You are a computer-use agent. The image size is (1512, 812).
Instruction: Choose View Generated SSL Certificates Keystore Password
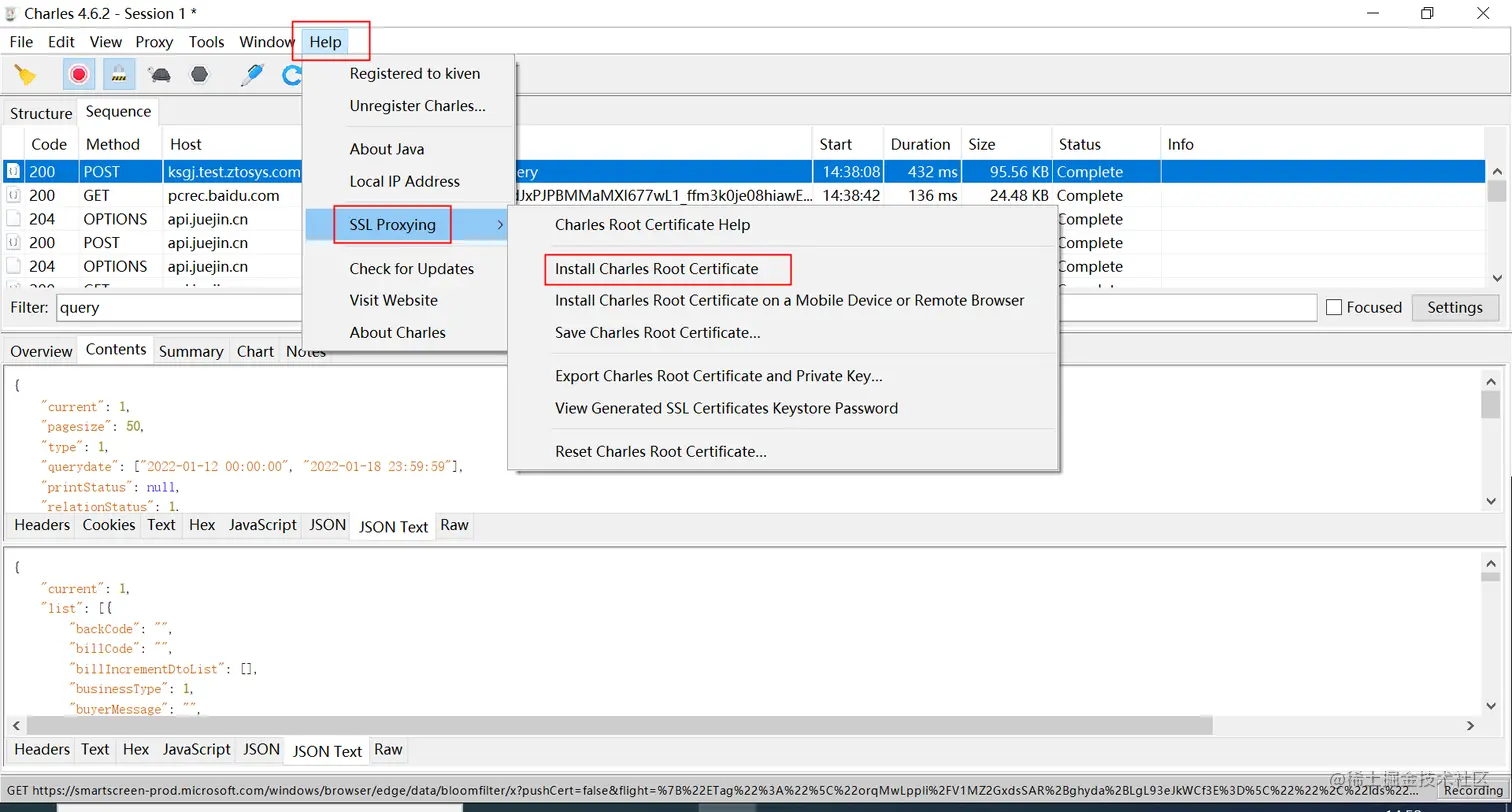click(726, 408)
